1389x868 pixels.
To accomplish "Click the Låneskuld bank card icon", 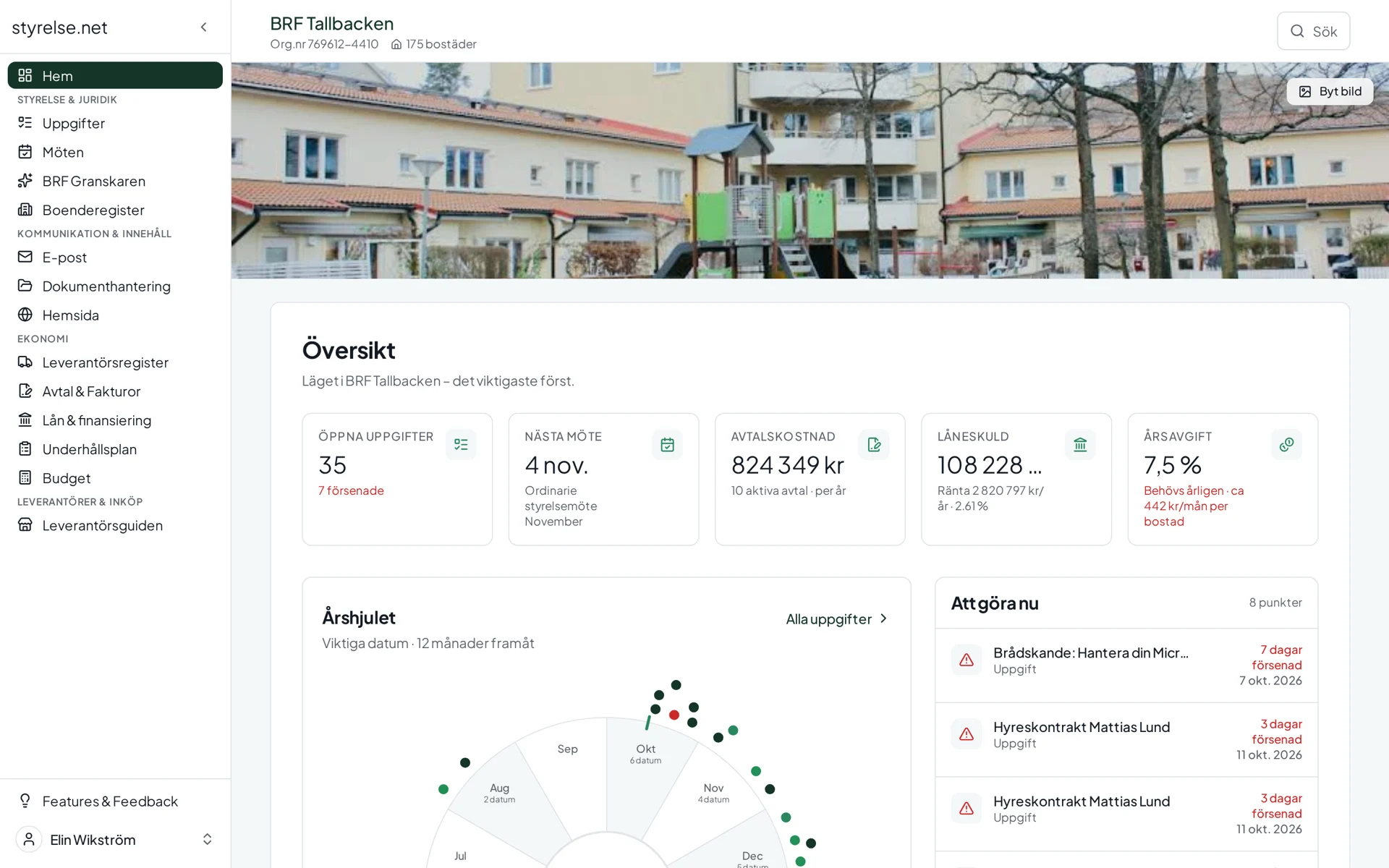I will (1080, 444).
